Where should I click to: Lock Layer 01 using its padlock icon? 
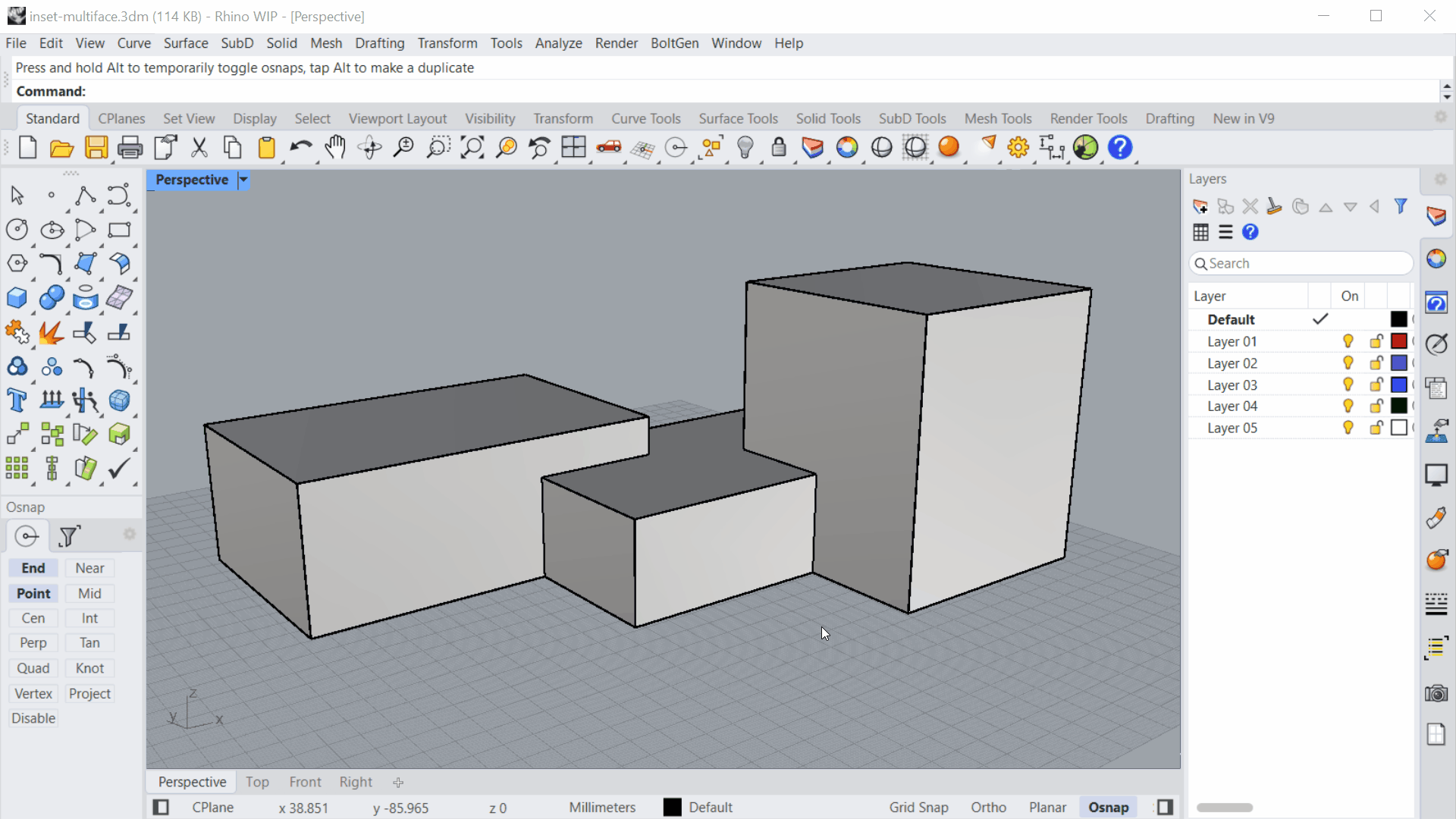(x=1375, y=341)
